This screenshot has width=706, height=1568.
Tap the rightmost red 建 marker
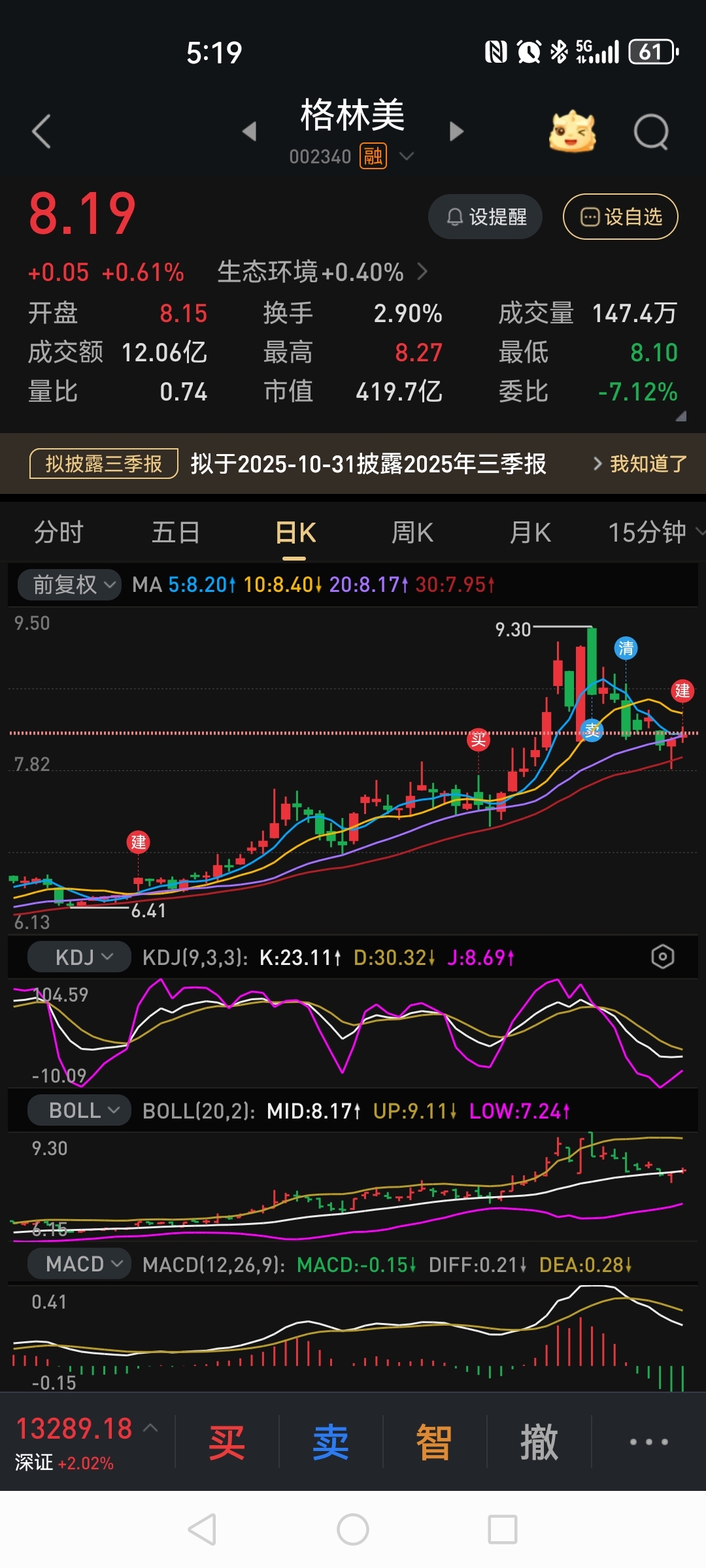[682, 691]
